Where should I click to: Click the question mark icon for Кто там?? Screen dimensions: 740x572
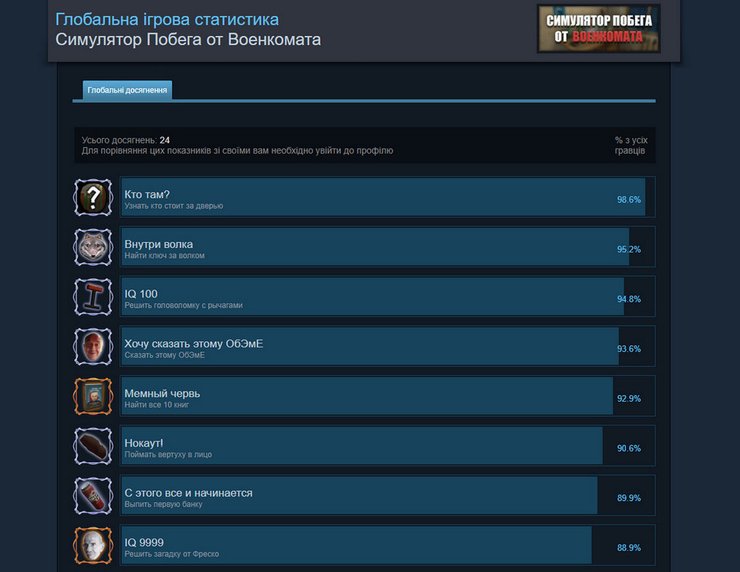click(x=93, y=197)
